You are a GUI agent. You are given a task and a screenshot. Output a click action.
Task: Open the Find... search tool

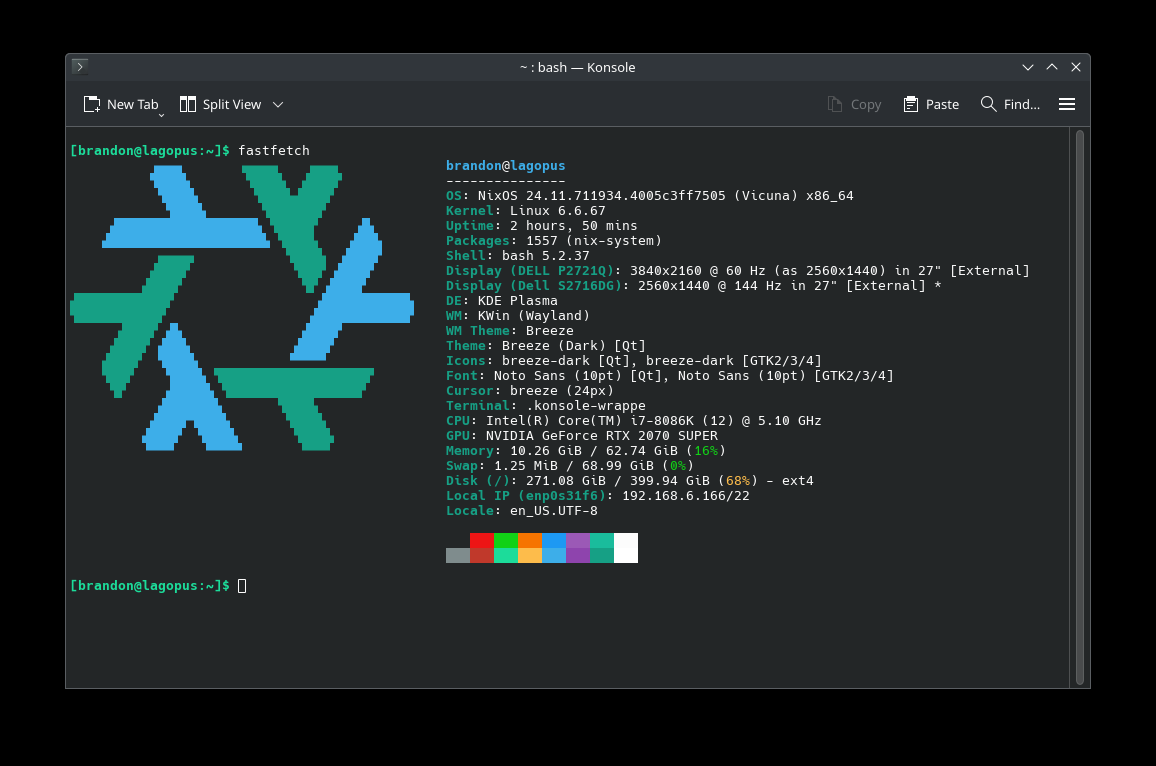pos(1010,104)
